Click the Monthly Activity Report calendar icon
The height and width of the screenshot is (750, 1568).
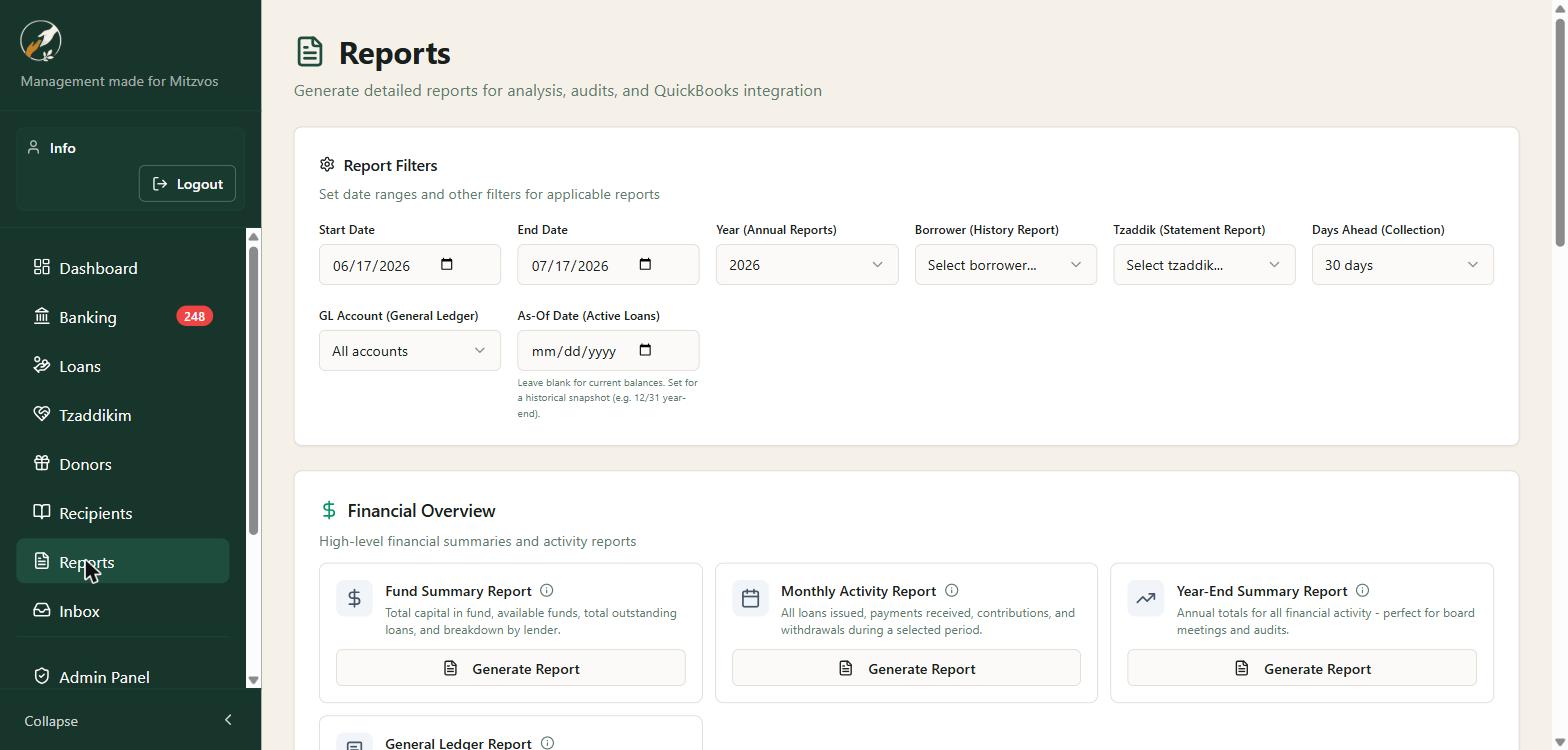tap(750, 598)
